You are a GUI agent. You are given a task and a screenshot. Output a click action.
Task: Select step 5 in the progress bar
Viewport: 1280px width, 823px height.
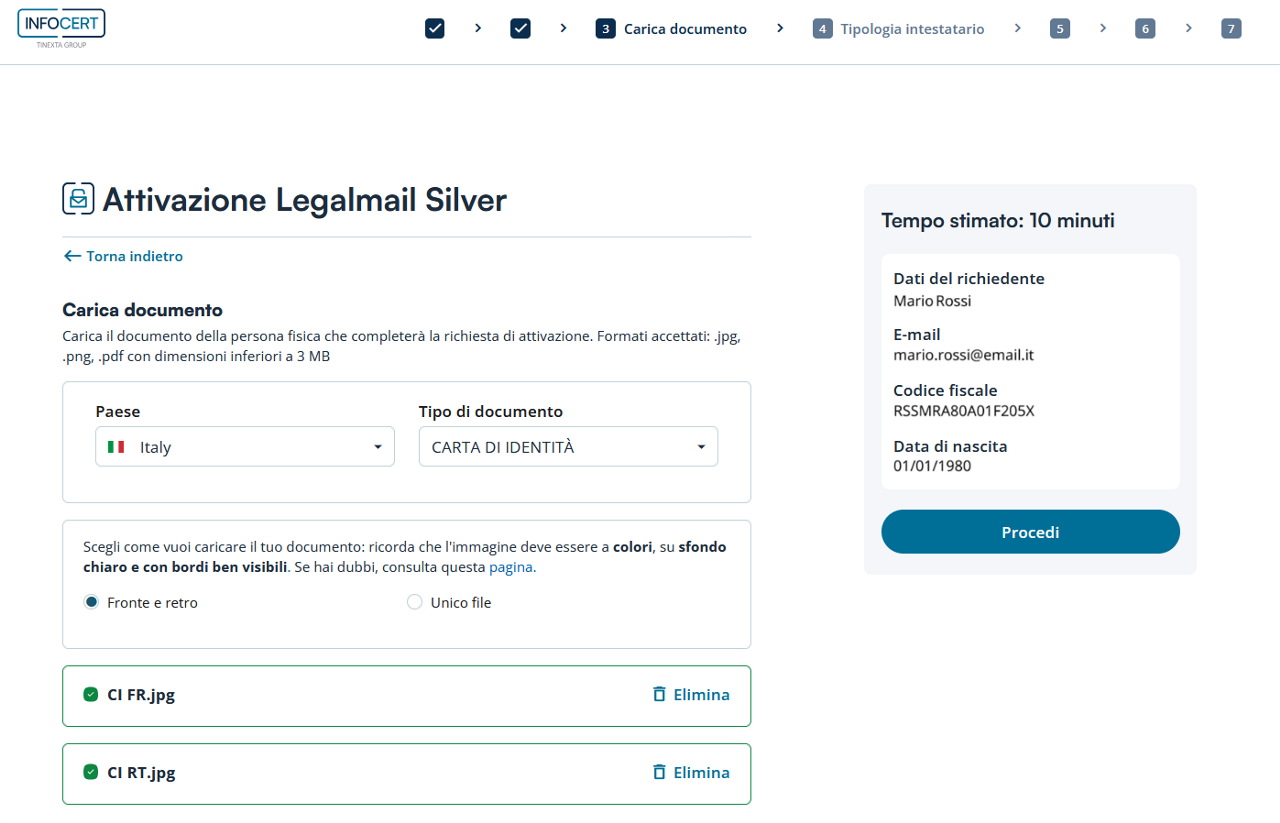point(1060,29)
